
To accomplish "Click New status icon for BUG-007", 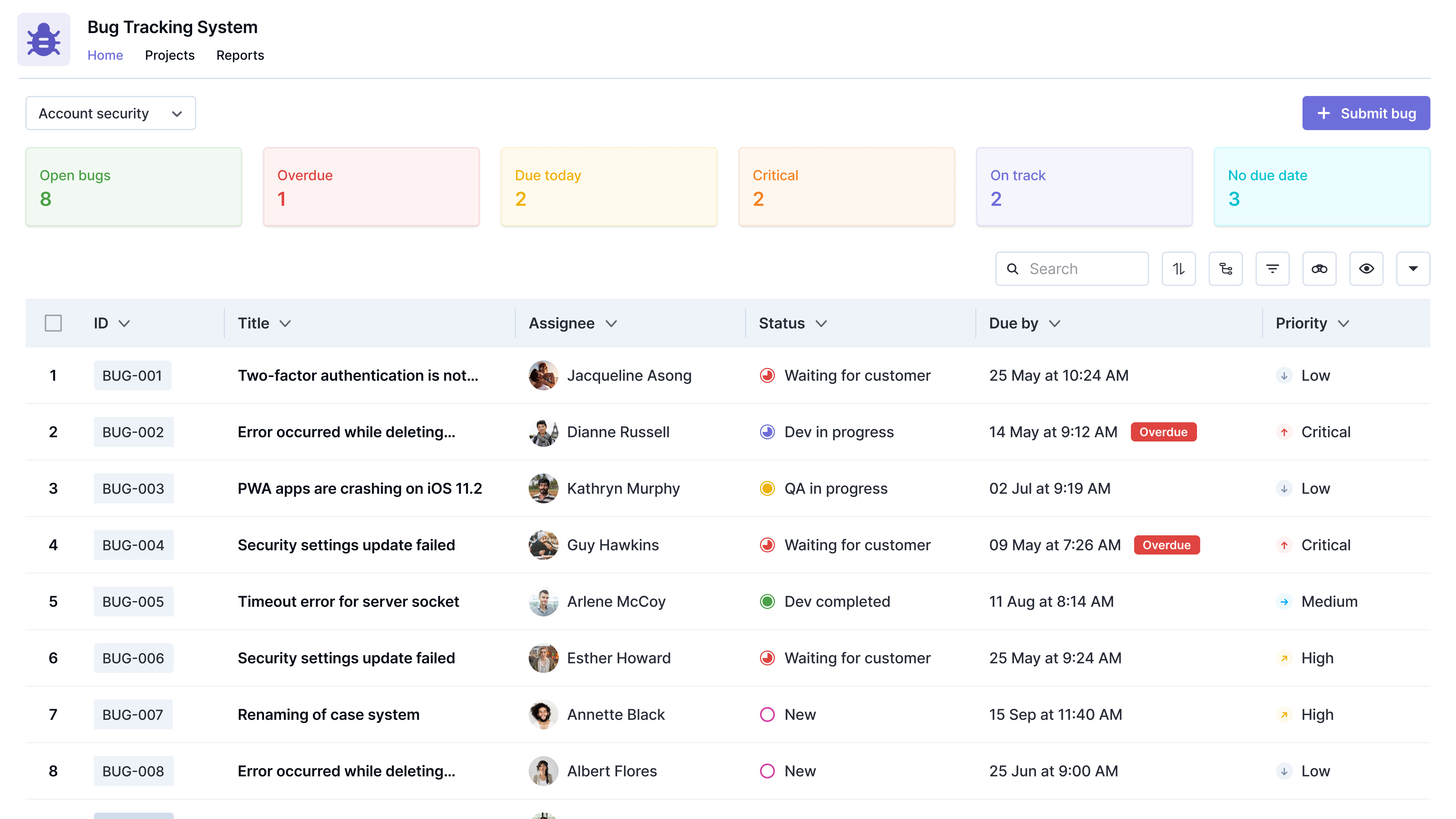I will 767,715.
